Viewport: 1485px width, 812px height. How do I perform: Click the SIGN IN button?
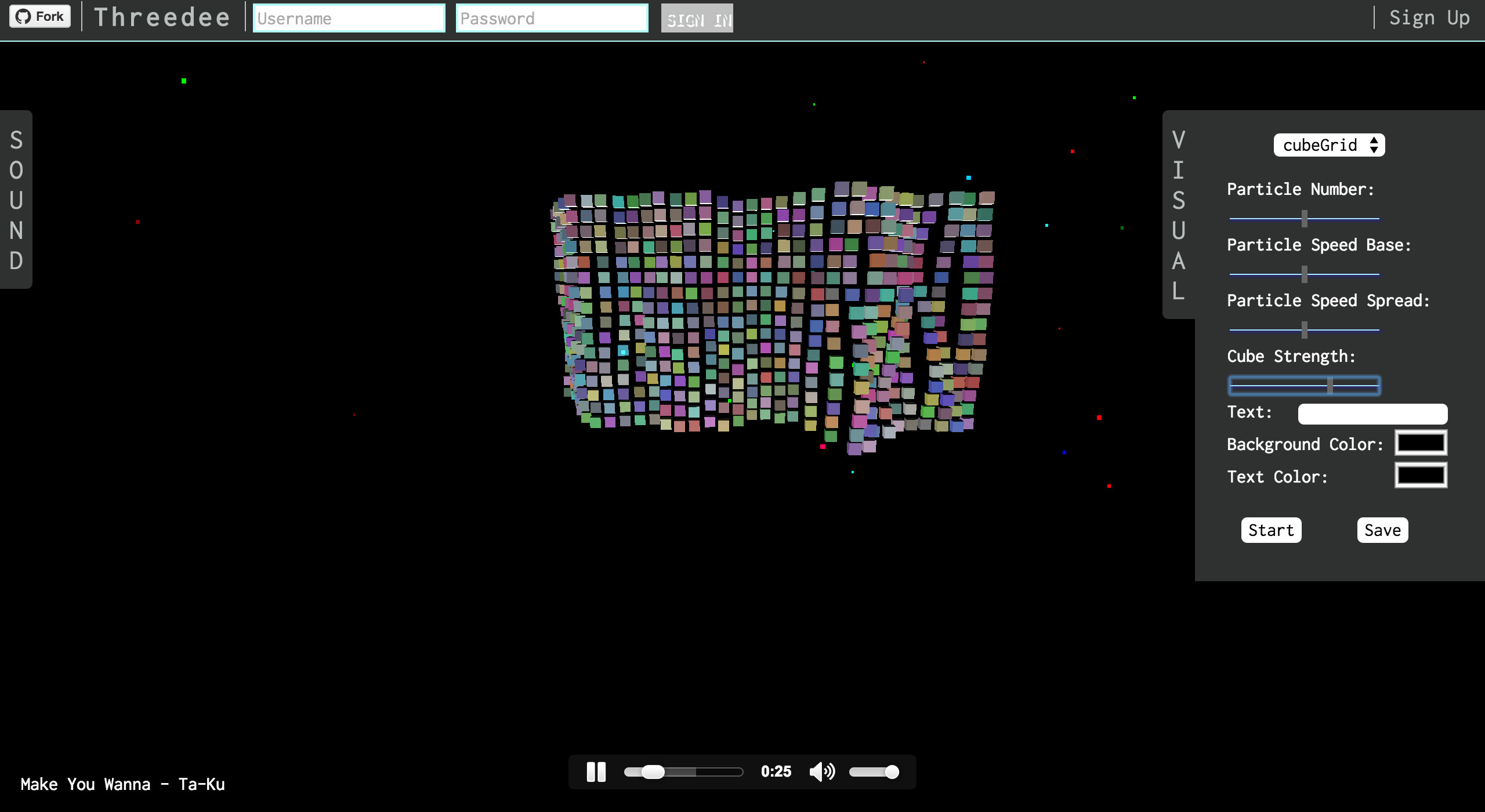click(x=697, y=18)
